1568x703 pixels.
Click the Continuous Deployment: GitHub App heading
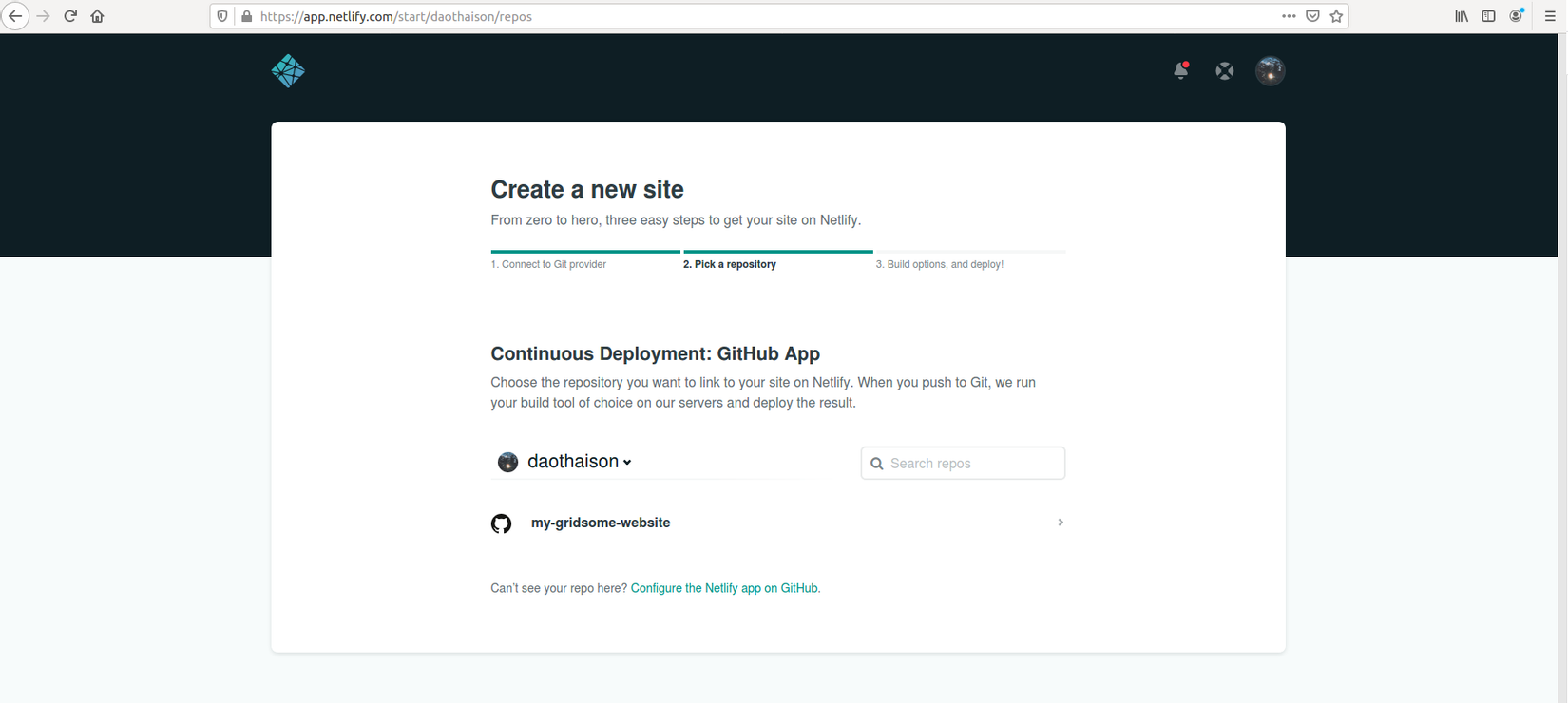point(655,353)
